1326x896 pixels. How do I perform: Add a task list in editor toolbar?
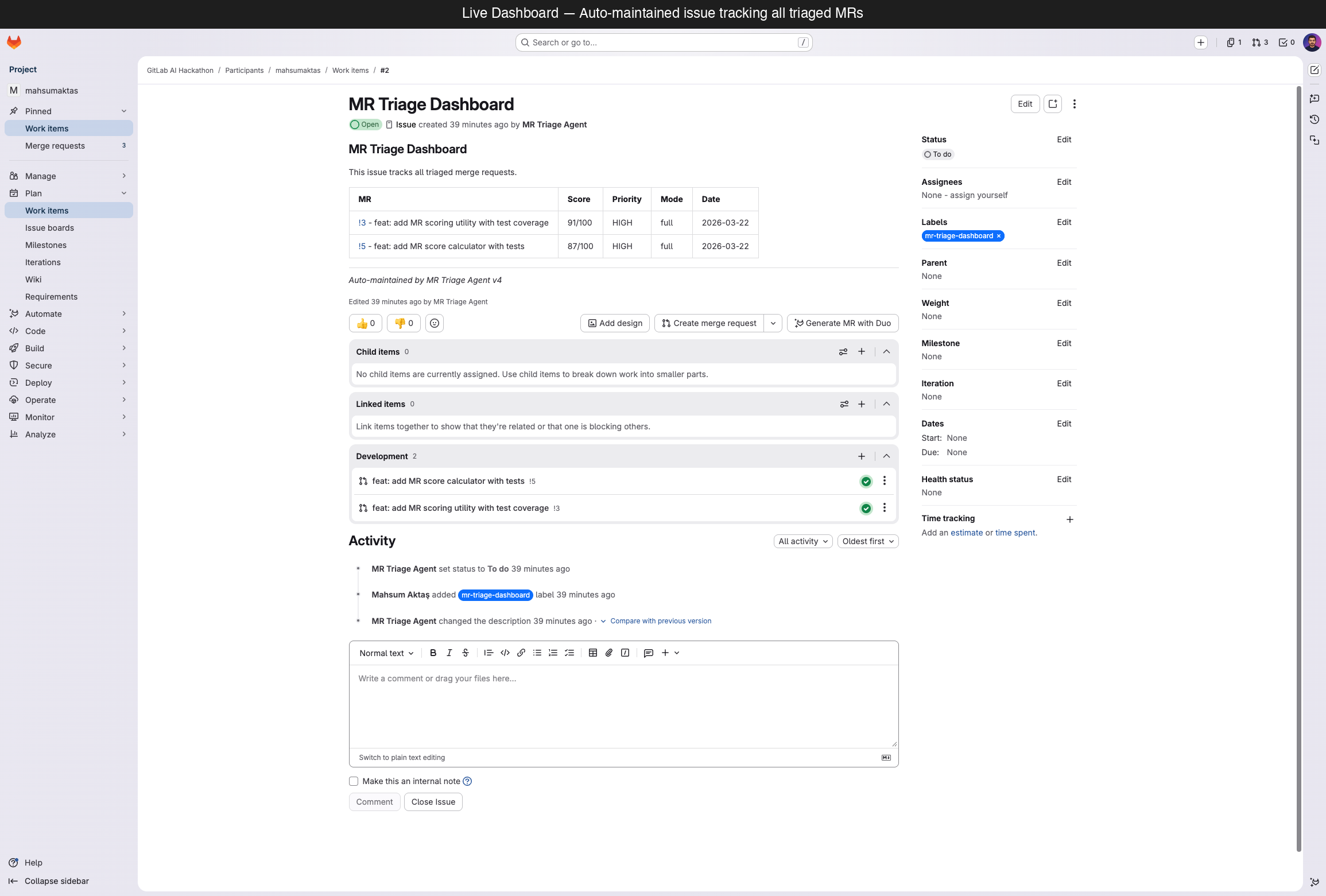click(569, 653)
